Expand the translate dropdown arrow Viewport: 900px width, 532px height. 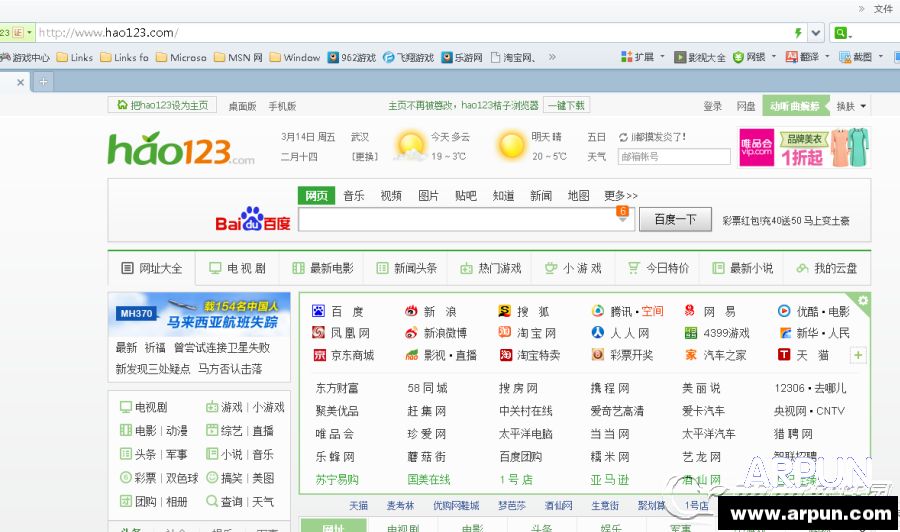tap(827, 57)
